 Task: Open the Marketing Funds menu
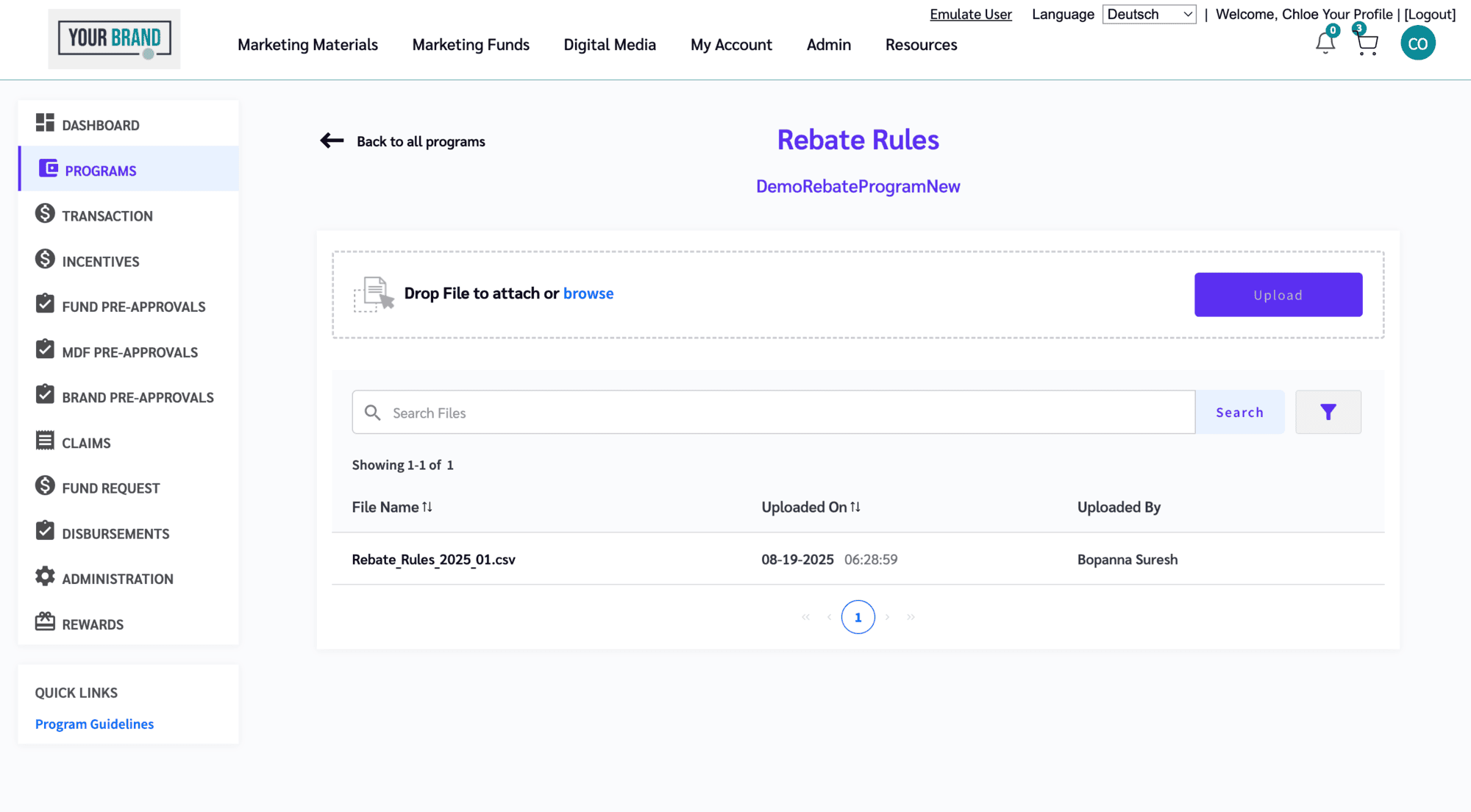pos(471,45)
